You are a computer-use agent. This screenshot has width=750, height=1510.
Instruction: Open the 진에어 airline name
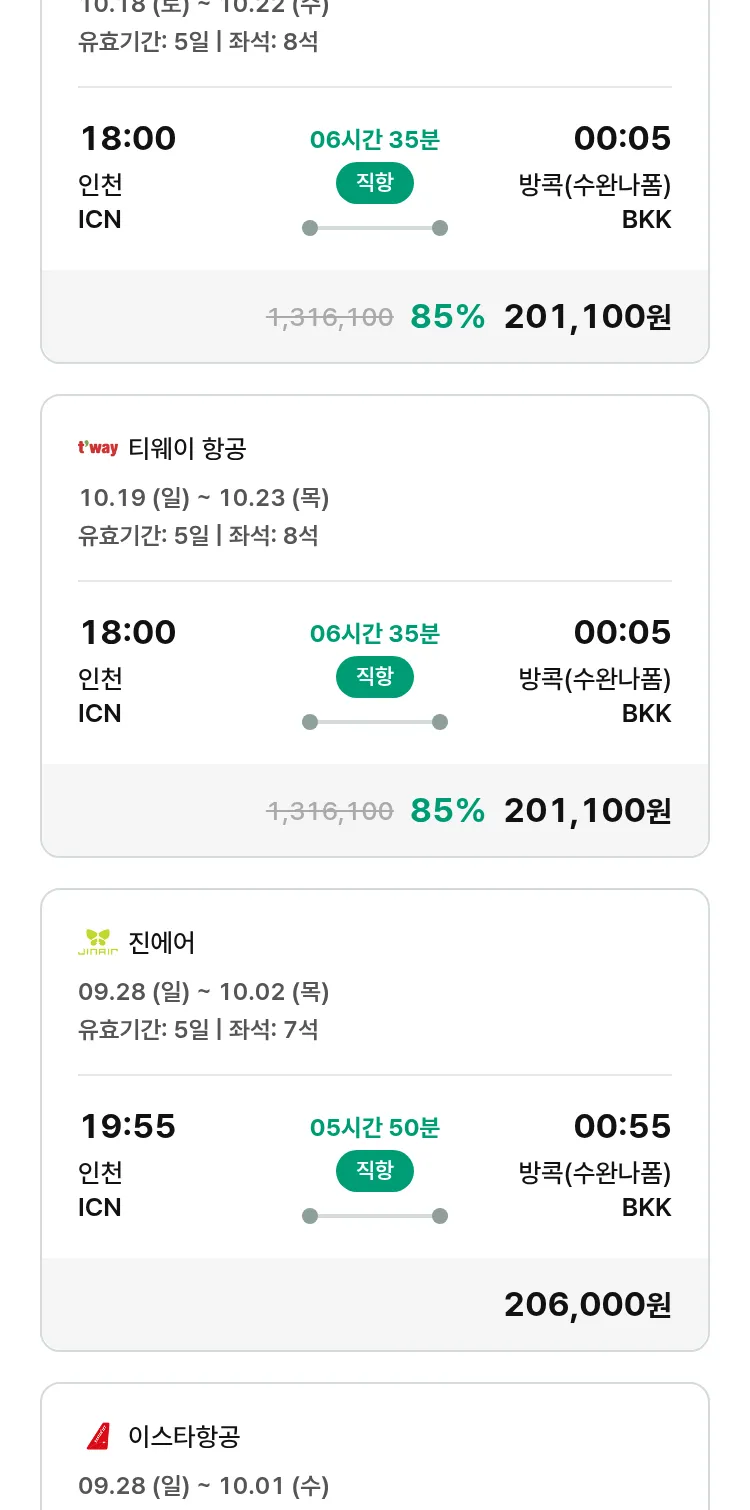tap(162, 943)
